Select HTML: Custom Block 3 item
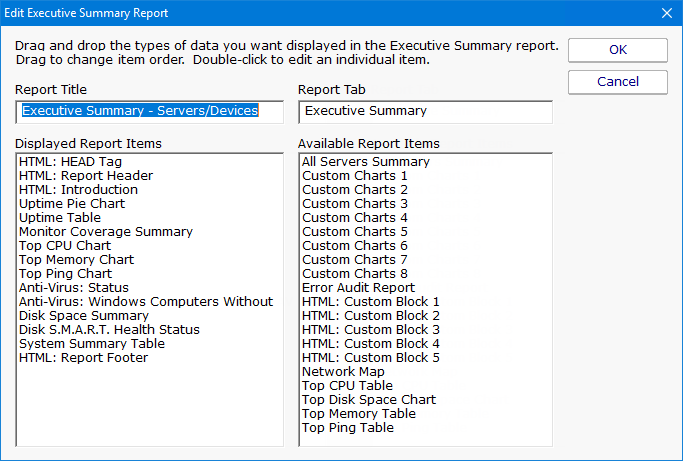This screenshot has height=461, width=683. [371, 330]
